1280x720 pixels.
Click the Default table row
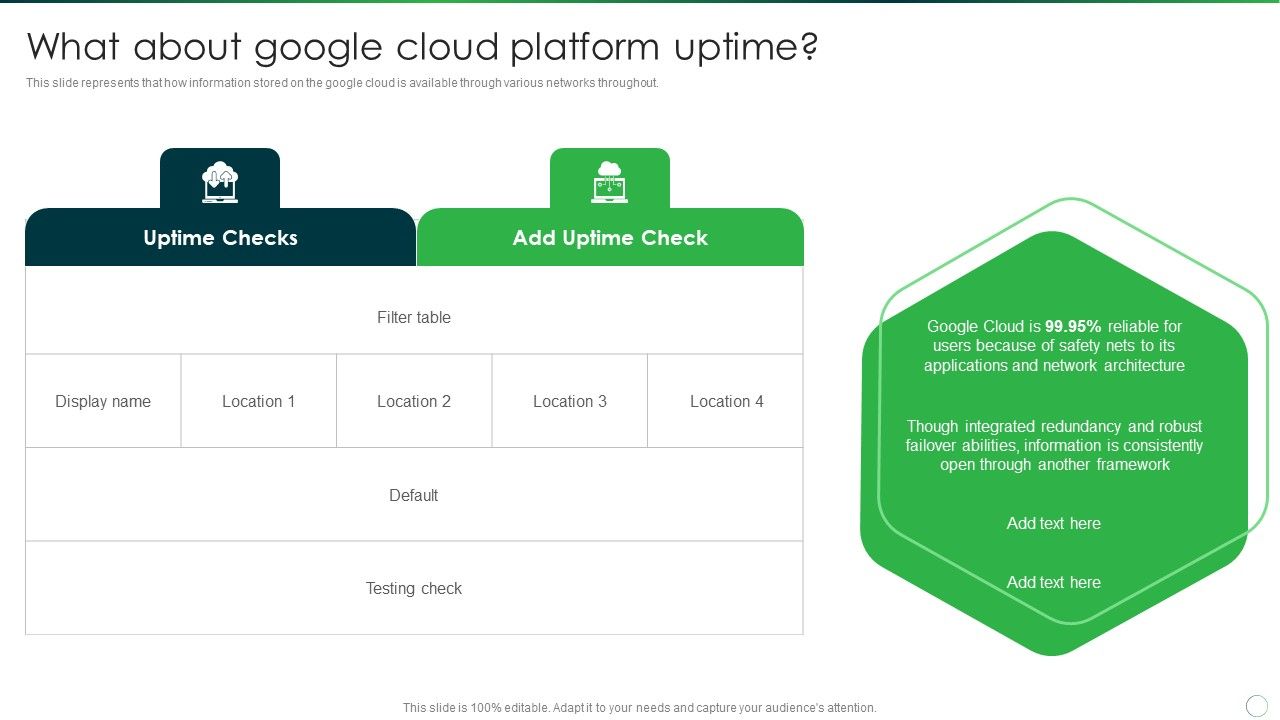click(414, 494)
